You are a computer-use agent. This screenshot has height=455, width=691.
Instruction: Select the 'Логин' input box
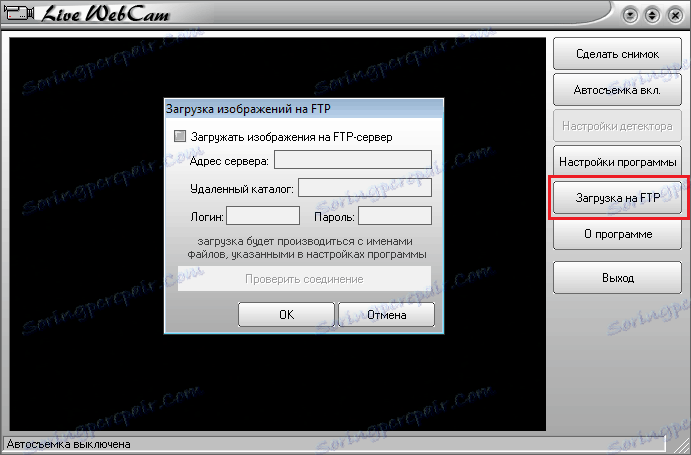coord(263,216)
